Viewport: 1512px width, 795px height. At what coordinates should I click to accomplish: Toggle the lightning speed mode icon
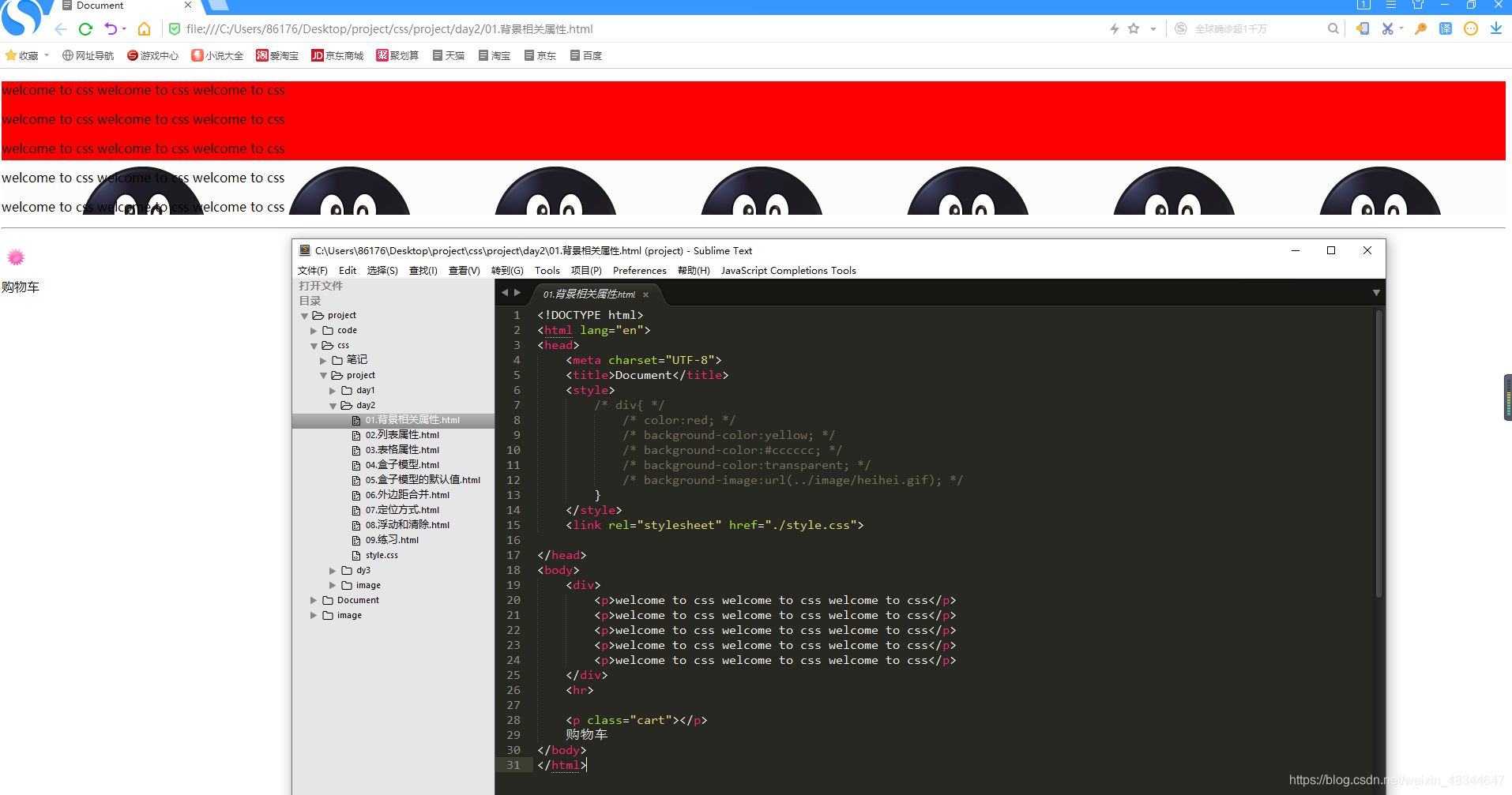1114,29
